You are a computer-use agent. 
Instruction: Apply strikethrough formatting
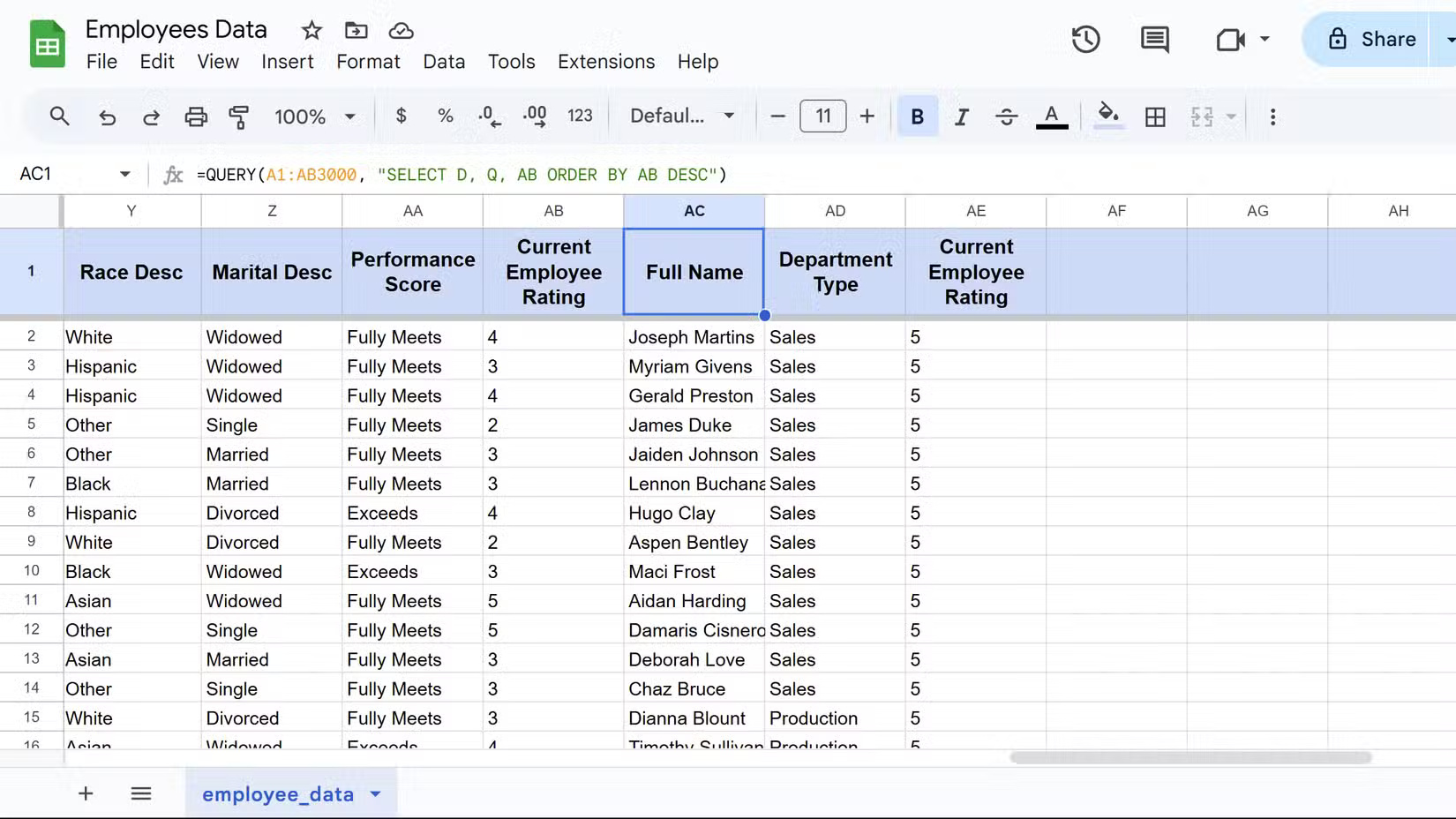[x=1006, y=116]
